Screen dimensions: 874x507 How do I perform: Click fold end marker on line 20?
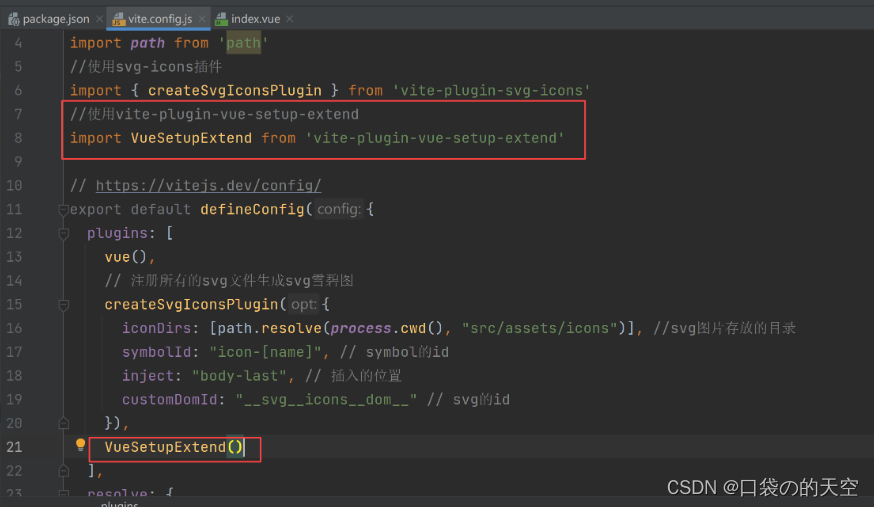64,423
